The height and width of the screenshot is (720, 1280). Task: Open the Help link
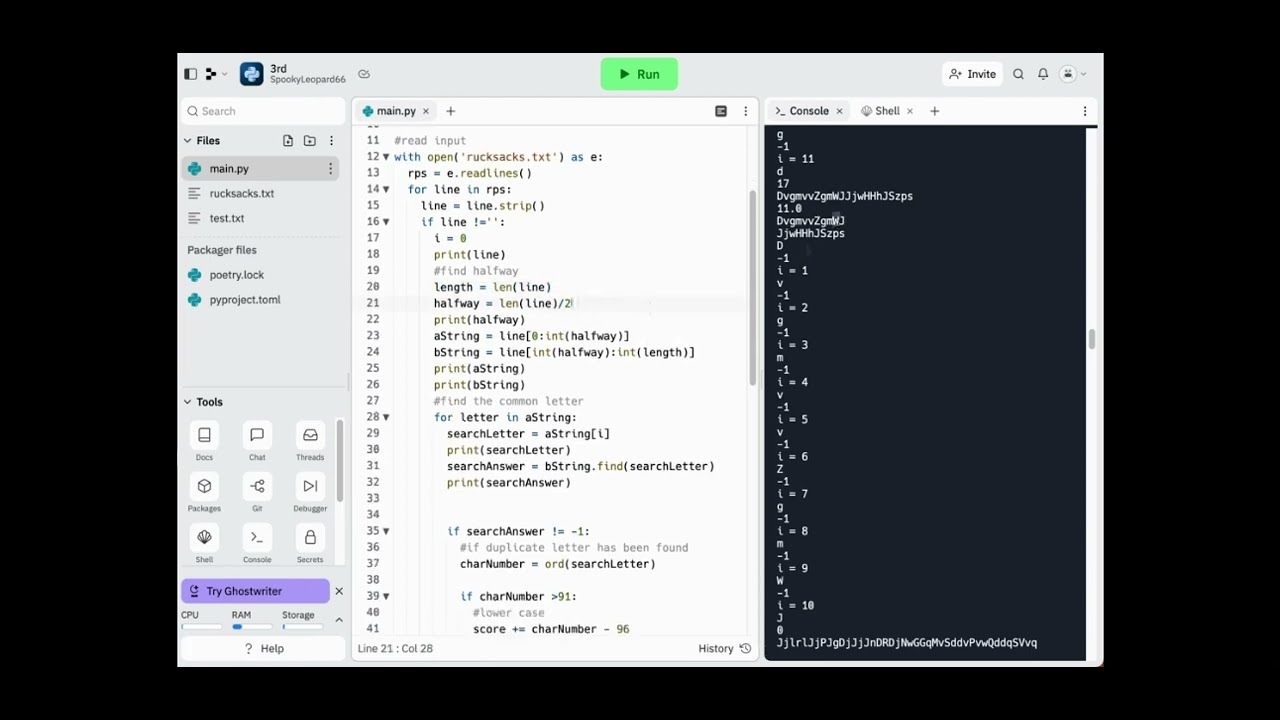pyautogui.click(x=264, y=648)
